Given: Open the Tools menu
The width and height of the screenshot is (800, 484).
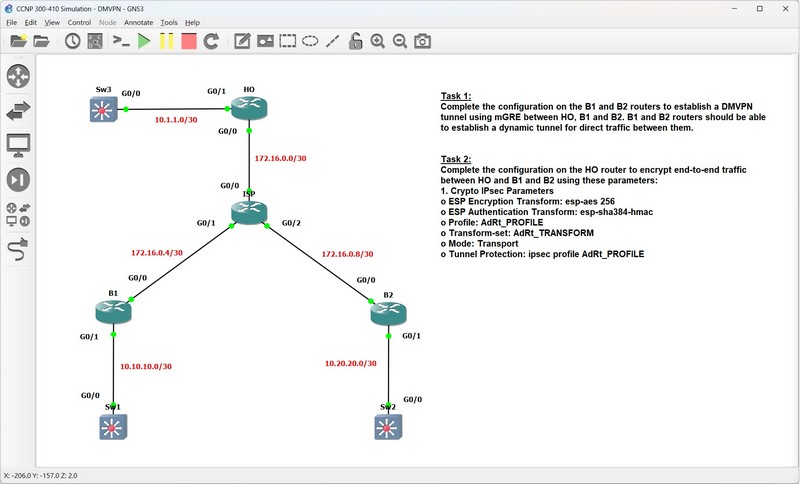Looking at the screenshot, I should [169, 22].
